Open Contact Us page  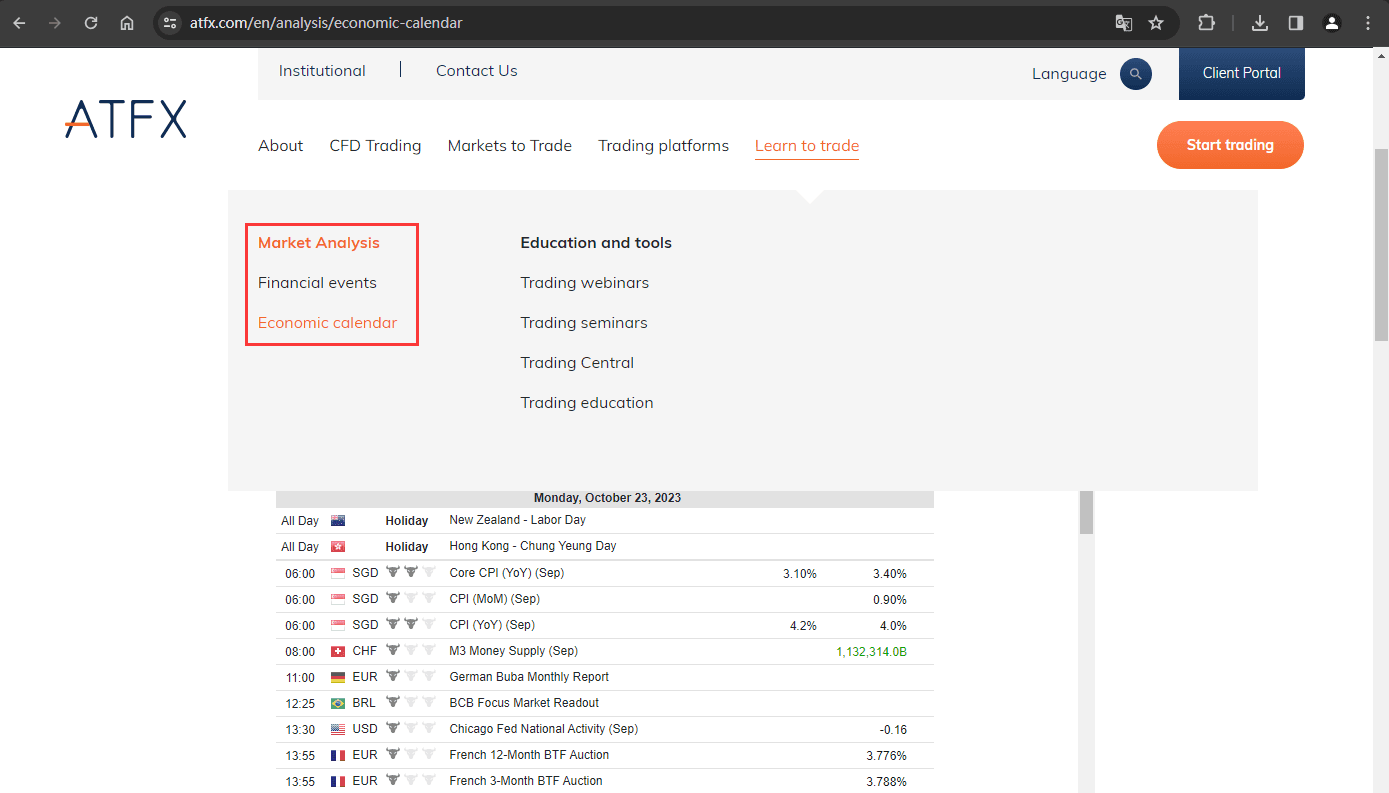coord(477,71)
